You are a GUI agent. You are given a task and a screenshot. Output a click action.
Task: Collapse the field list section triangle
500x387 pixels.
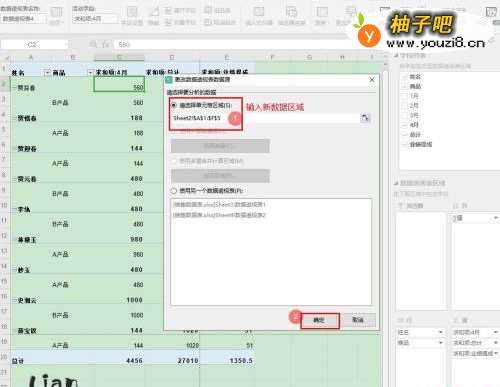pos(396,55)
